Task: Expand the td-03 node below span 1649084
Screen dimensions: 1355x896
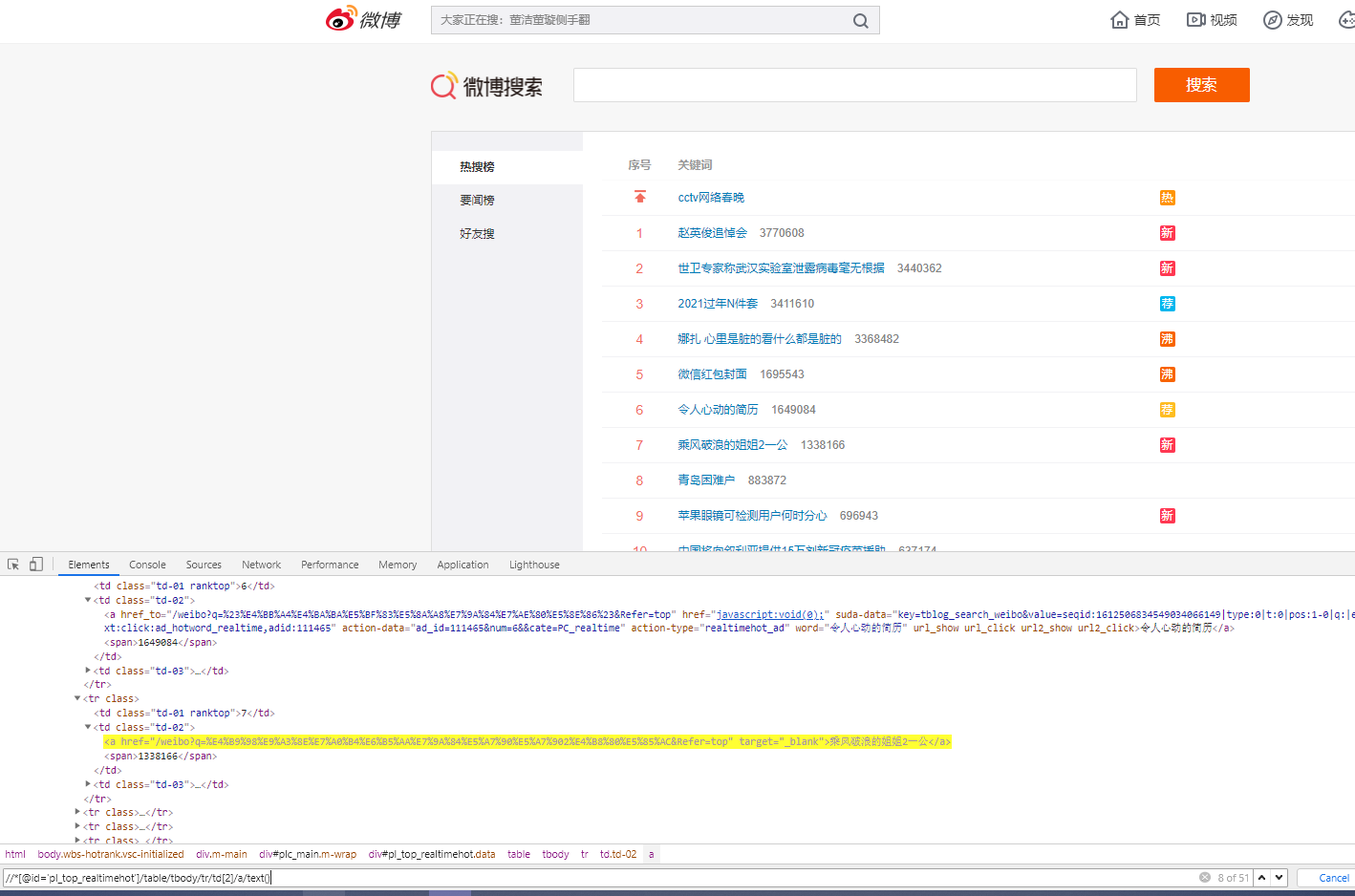Action: [88, 671]
